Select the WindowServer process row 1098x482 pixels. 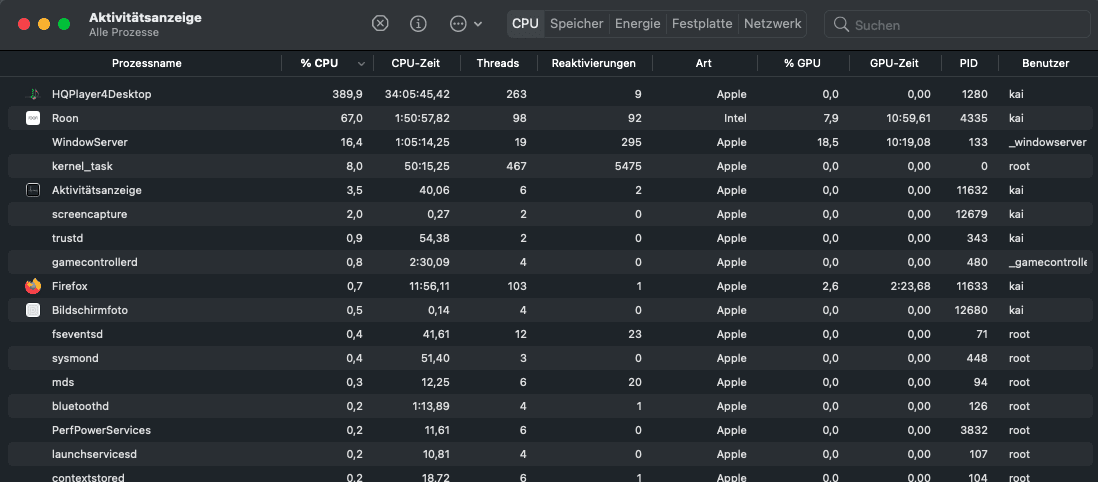(x=549, y=142)
